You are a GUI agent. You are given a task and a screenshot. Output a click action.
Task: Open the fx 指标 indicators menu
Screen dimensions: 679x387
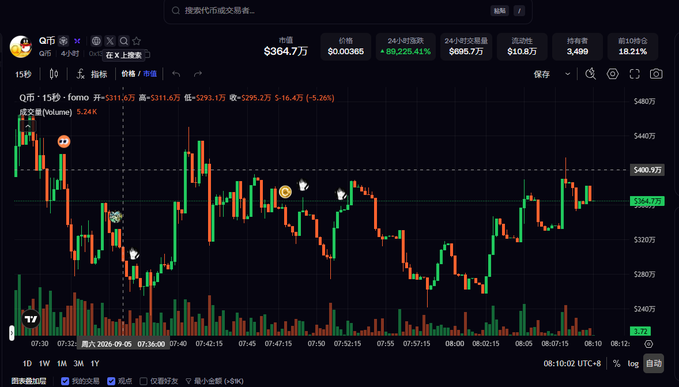click(x=91, y=74)
